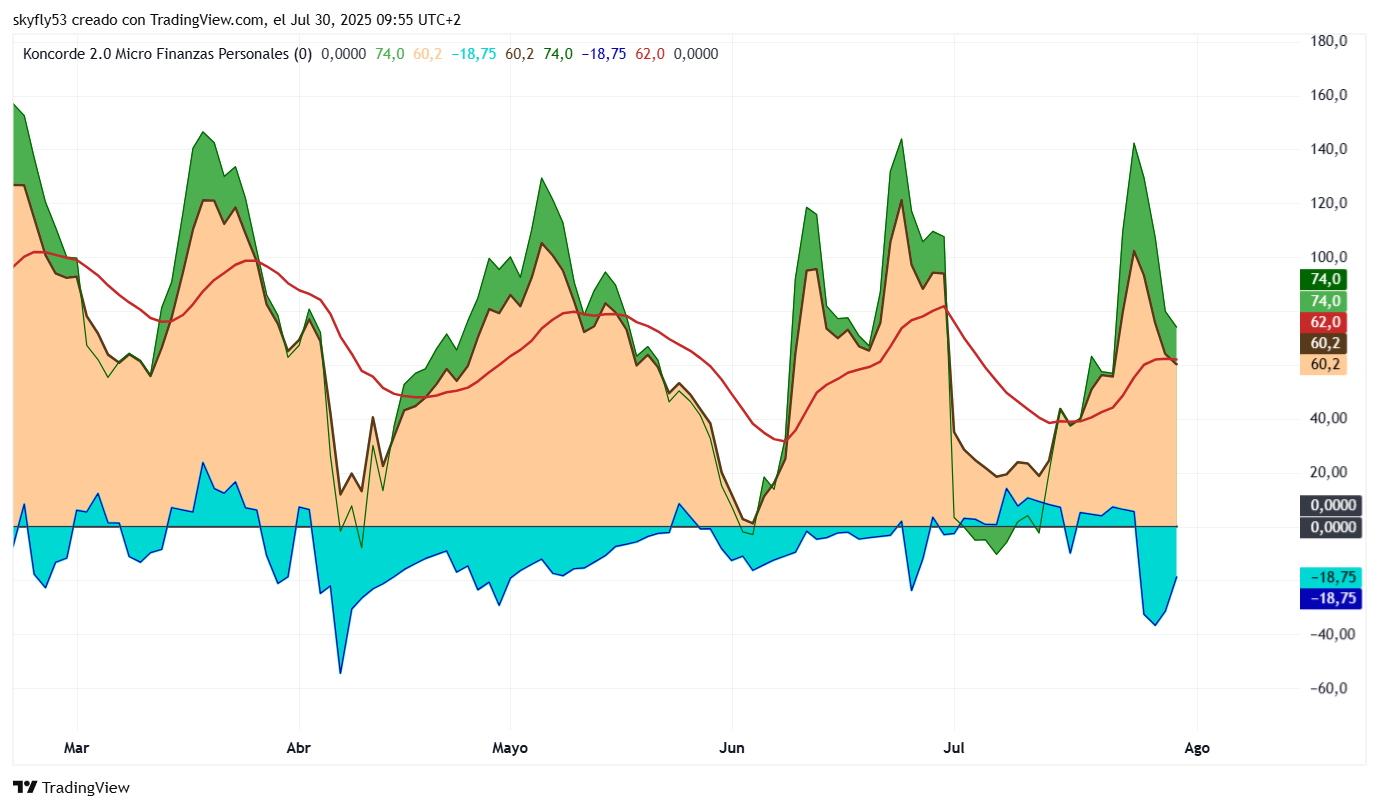Click the Jul label on time axis
The image size is (1379, 809).
(x=953, y=748)
